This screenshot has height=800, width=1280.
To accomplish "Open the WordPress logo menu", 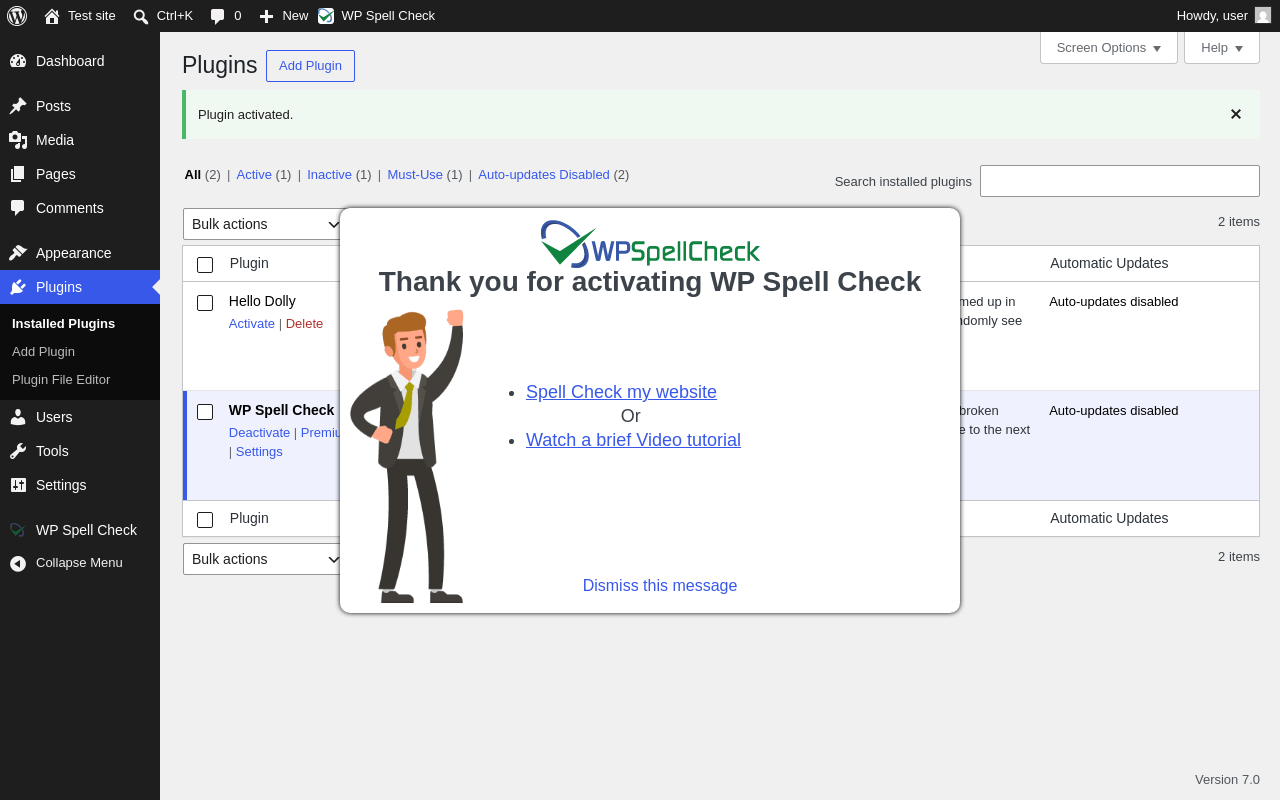I will coord(17,16).
